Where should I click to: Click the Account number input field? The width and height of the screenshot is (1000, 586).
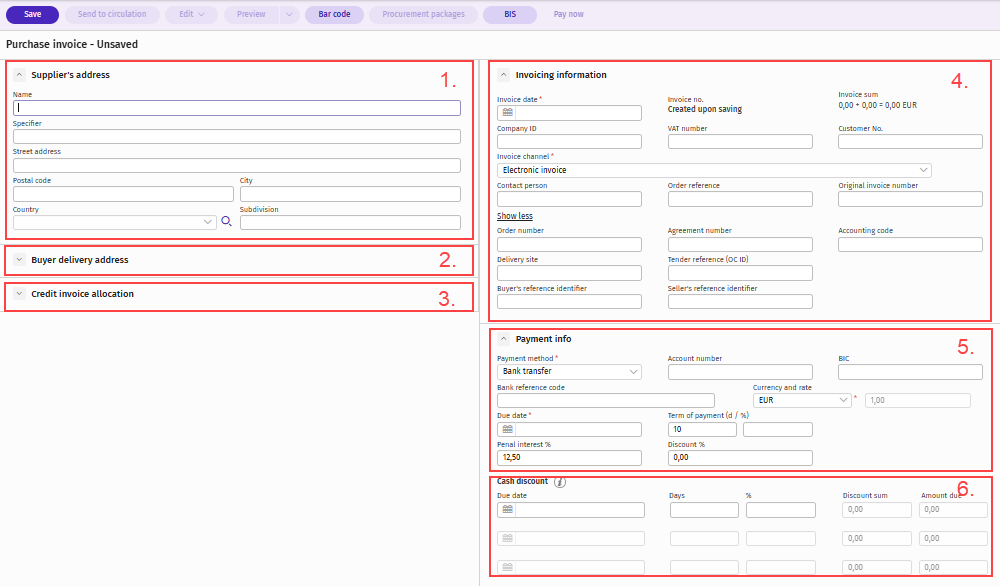740,372
